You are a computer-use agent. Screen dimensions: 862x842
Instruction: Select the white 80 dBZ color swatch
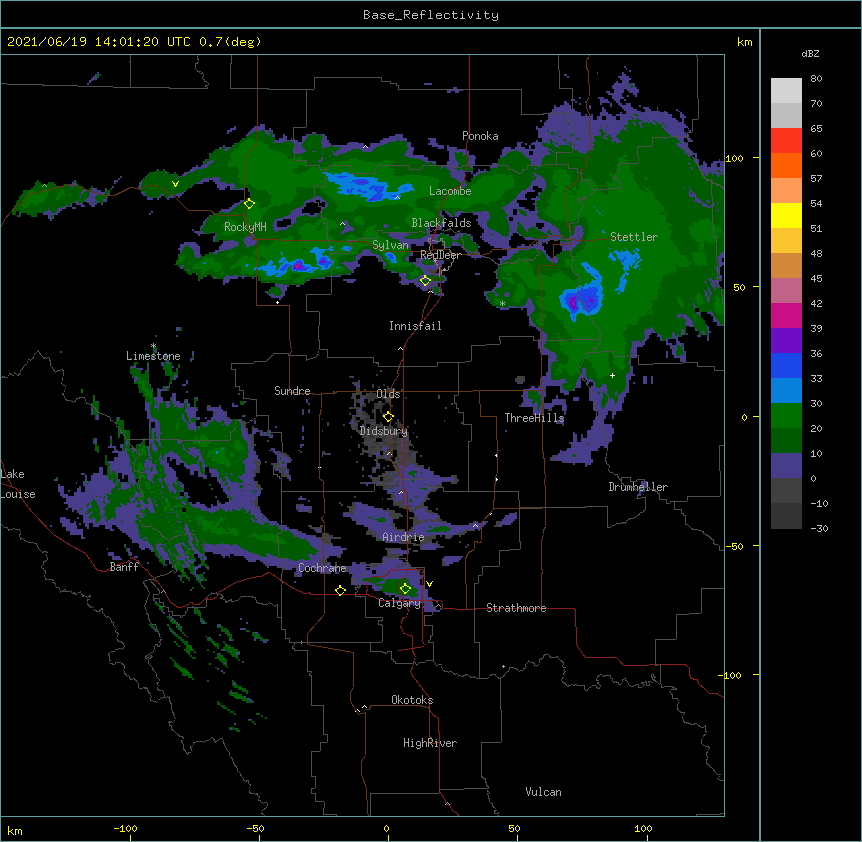786,91
